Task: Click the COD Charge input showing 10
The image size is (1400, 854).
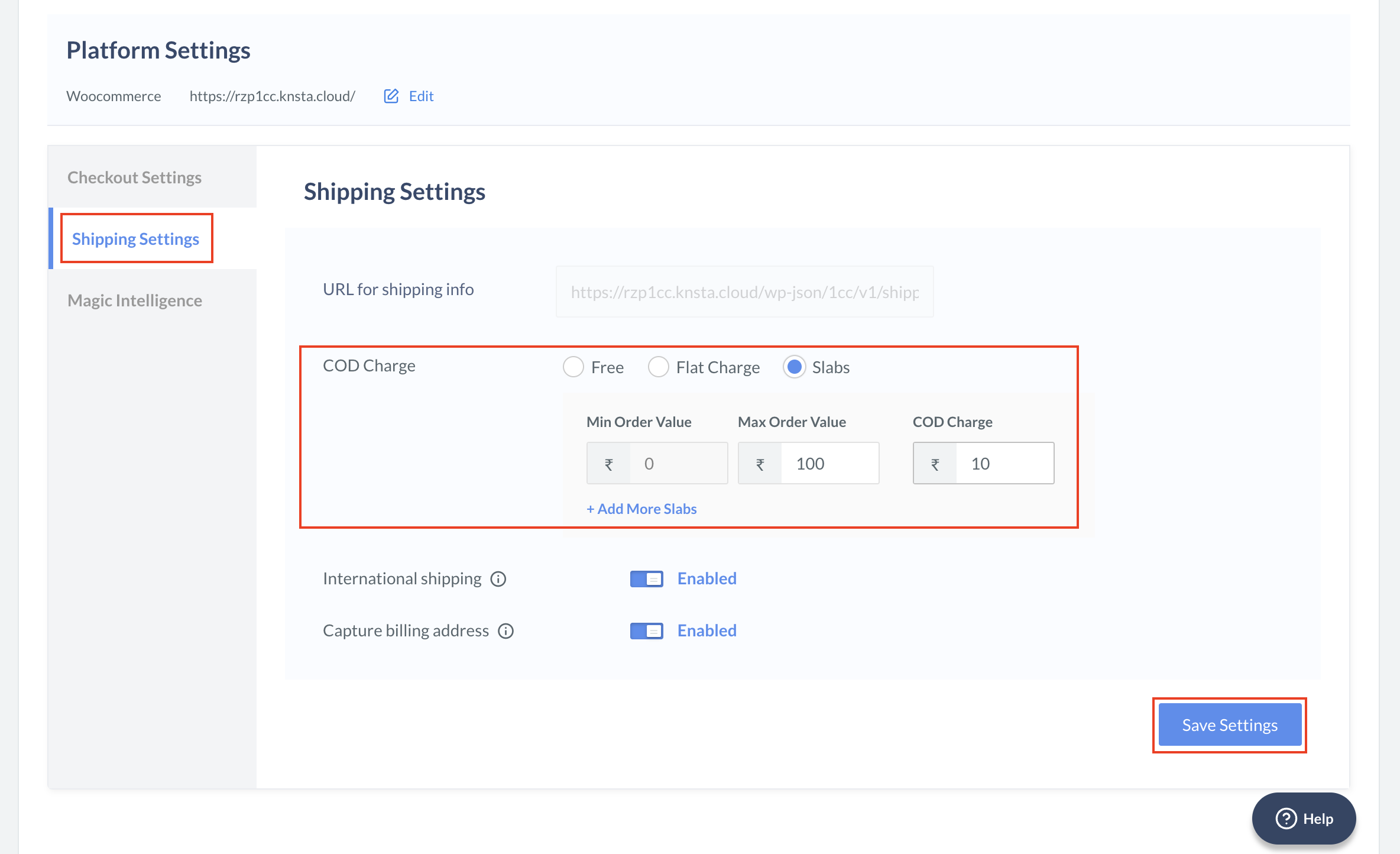Action: point(1004,463)
